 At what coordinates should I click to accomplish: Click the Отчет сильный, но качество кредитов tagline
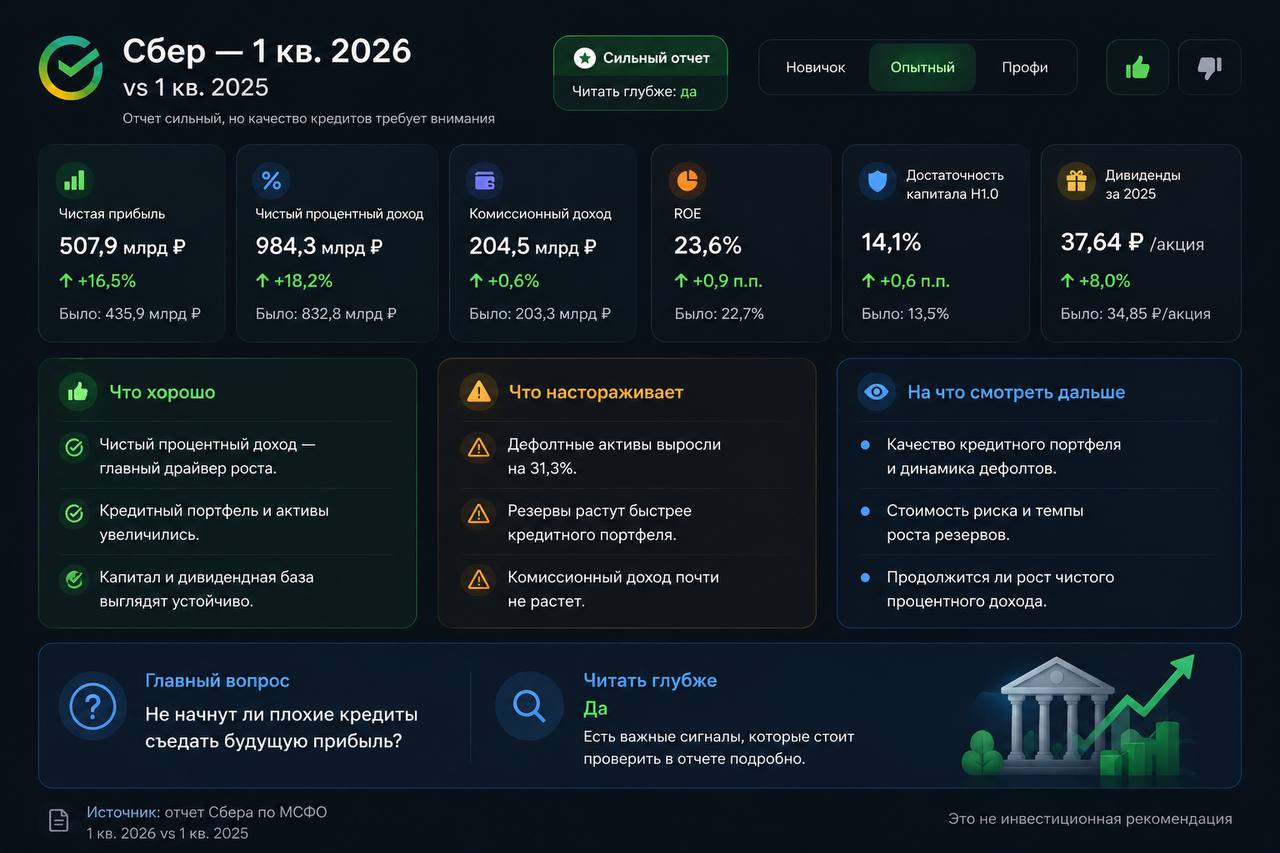coord(309,118)
